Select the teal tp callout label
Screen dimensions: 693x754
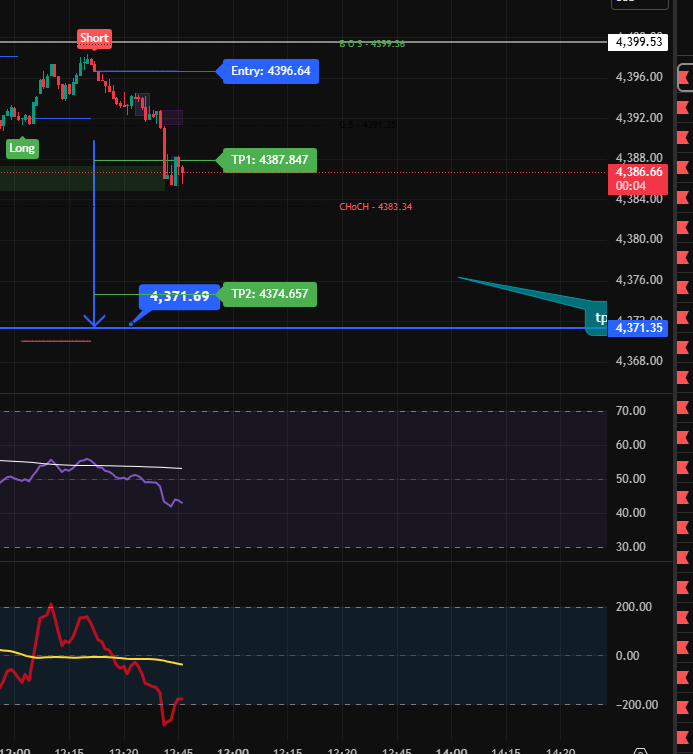pos(598,317)
